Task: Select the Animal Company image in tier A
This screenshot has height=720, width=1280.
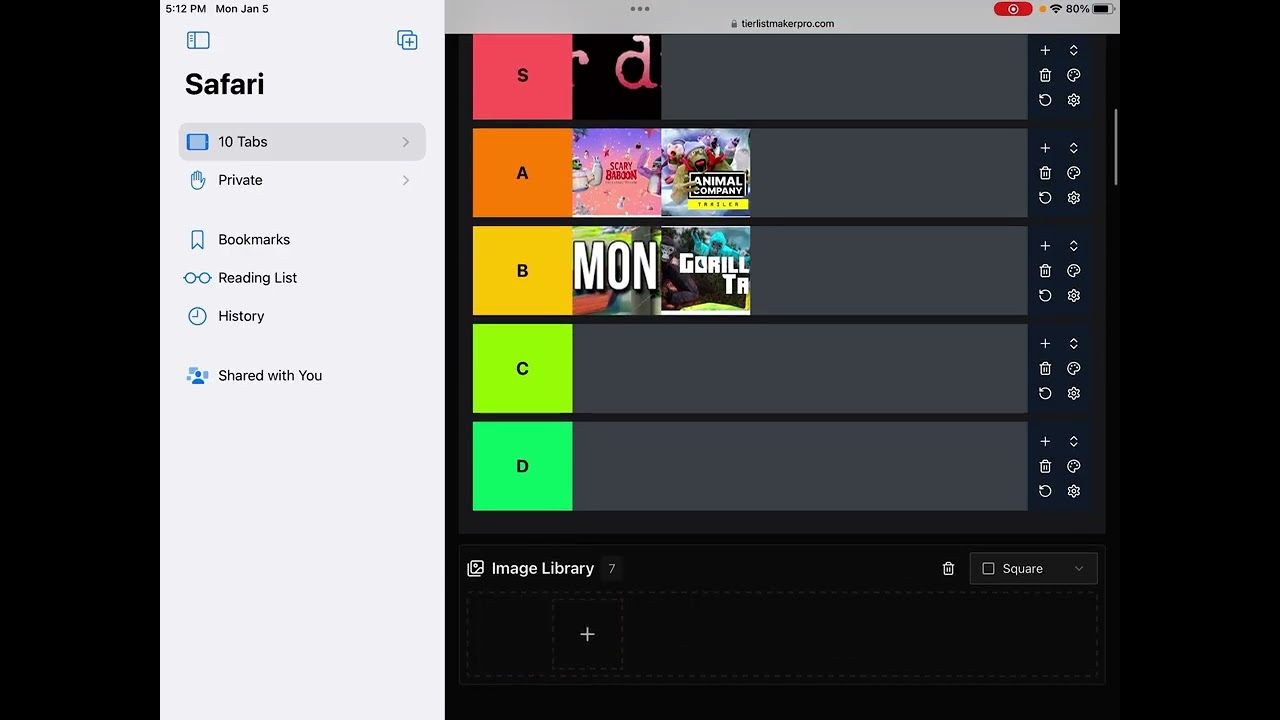Action: point(706,173)
